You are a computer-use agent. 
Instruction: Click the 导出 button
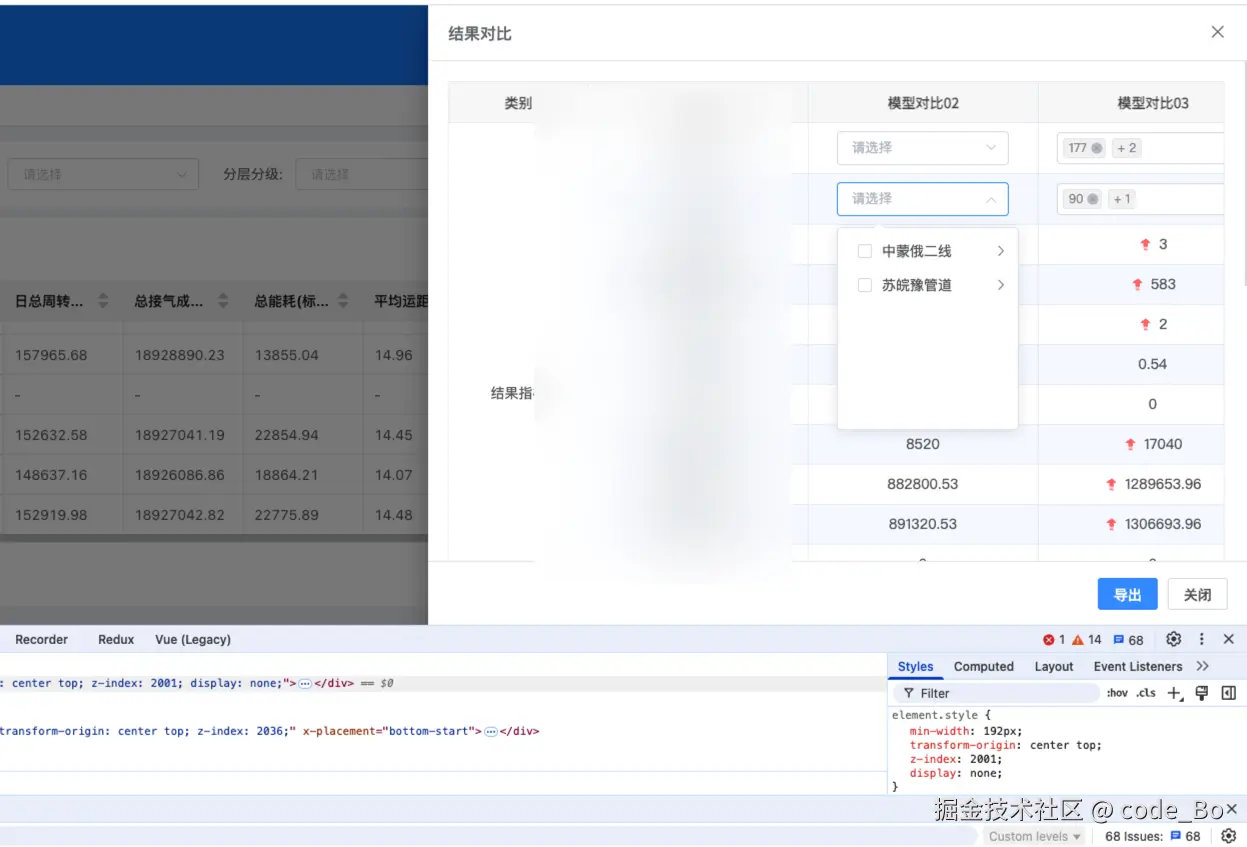[1127, 594]
